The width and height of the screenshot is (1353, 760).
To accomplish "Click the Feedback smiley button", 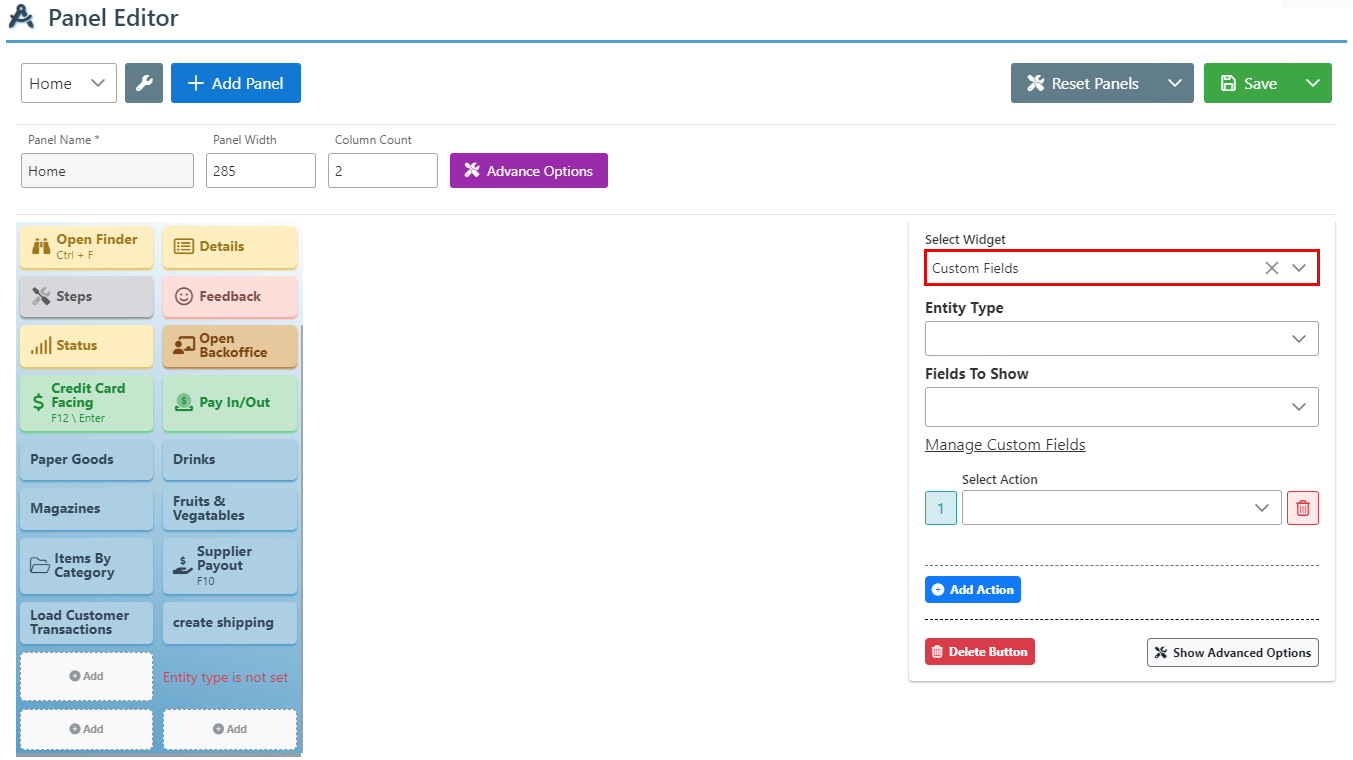I will point(229,297).
